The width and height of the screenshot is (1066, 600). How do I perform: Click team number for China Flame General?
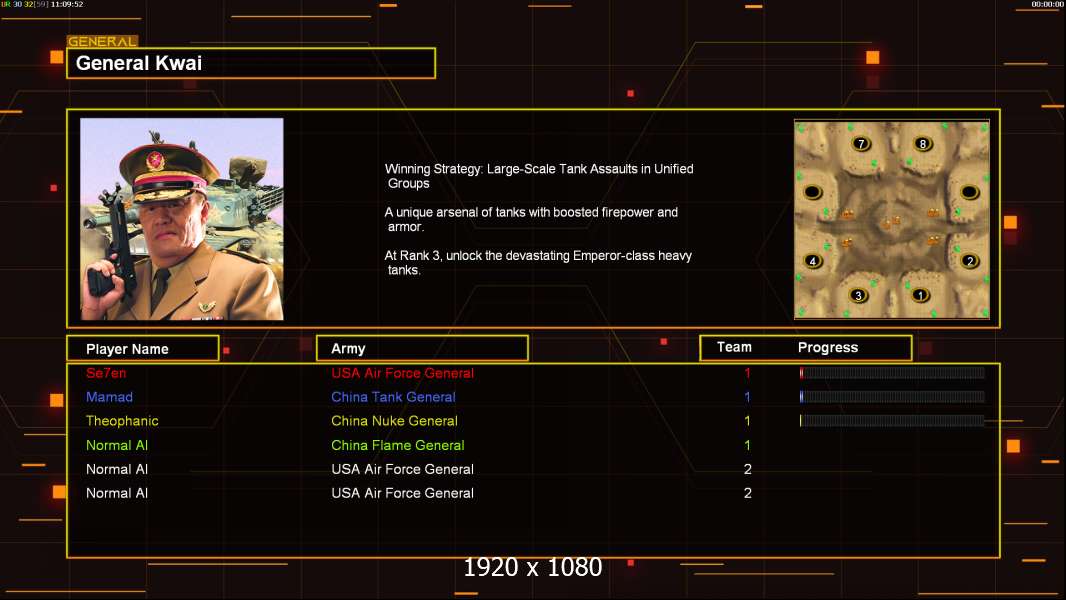(x=747, y=445)
